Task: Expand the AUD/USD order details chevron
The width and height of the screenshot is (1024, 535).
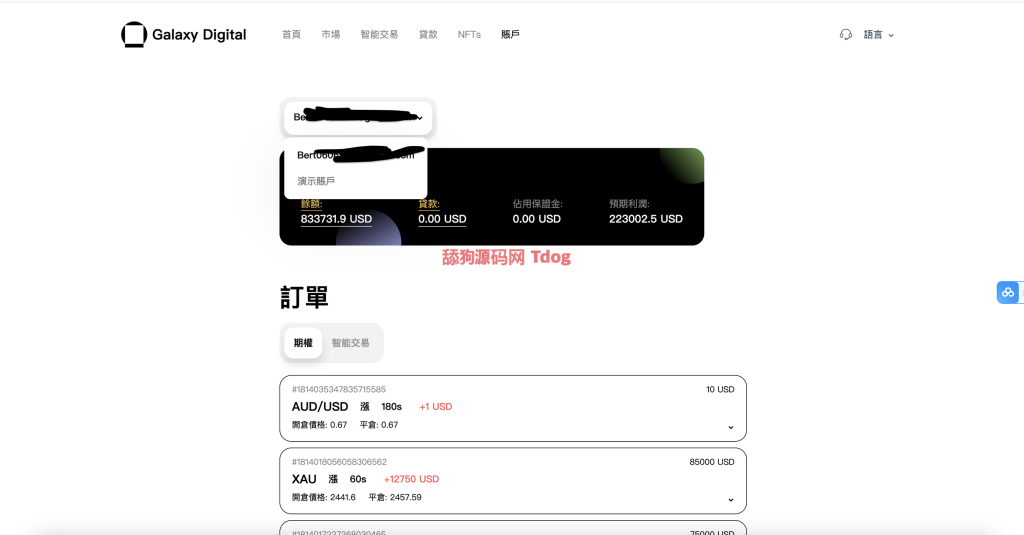Action: tap(731, 427)
